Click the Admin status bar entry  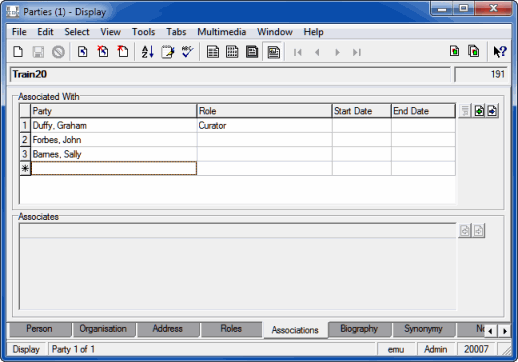click(435, 349)
